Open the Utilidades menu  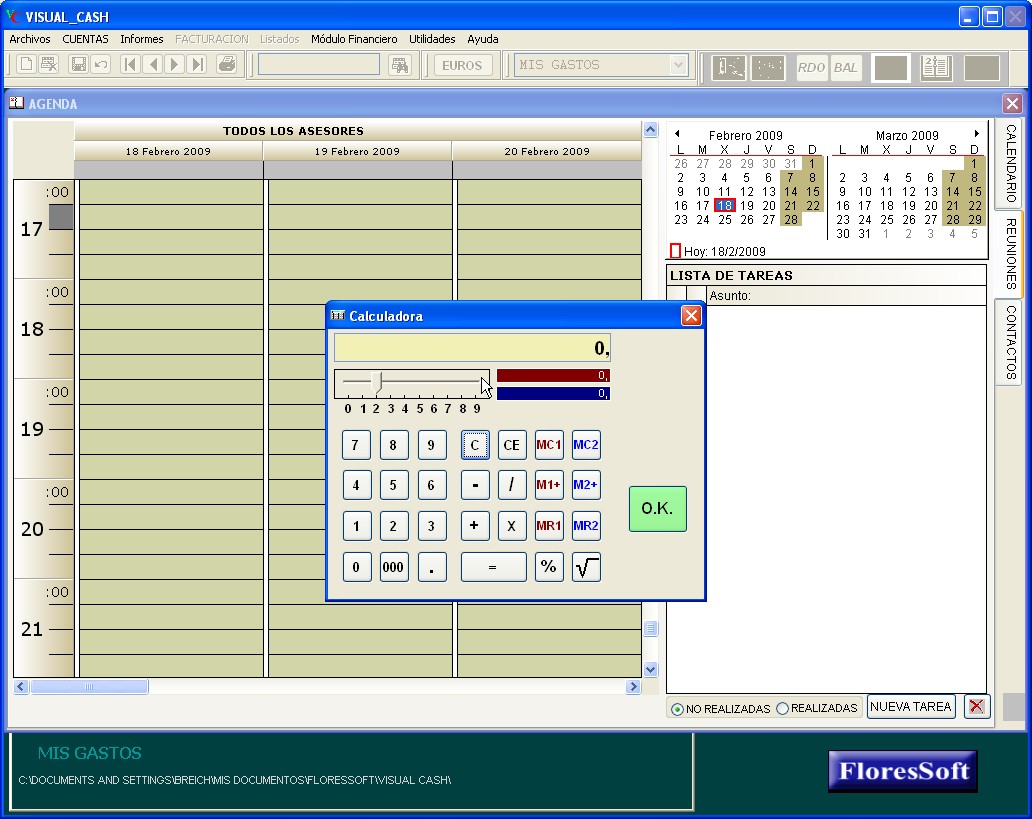click(x=432, y=39)
